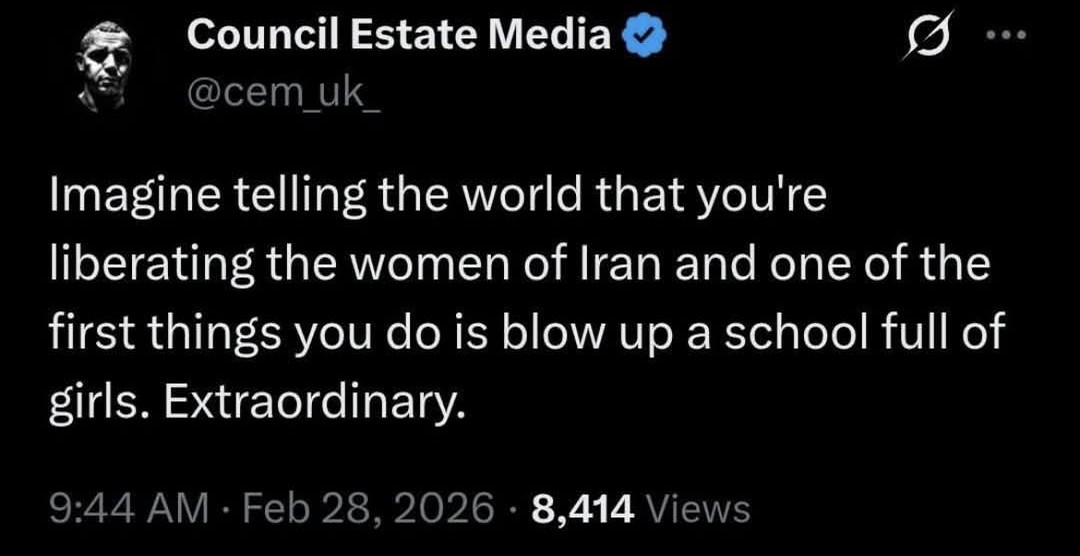1080x556 pixels.
Task: Click the Council Estate Media display name
Action: 399,37
